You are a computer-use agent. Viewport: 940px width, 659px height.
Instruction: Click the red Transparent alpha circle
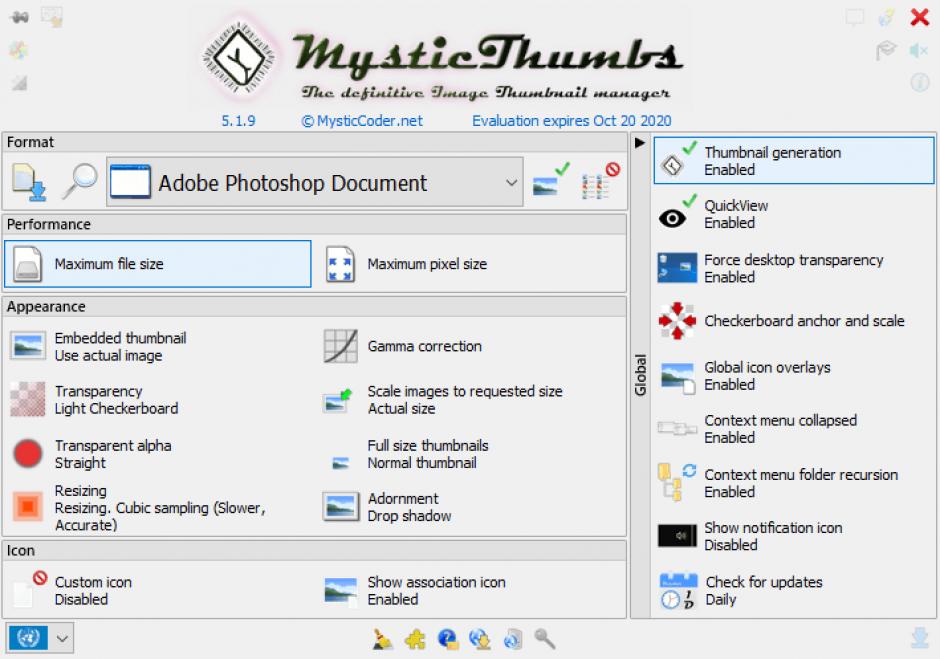coord(28,454)
